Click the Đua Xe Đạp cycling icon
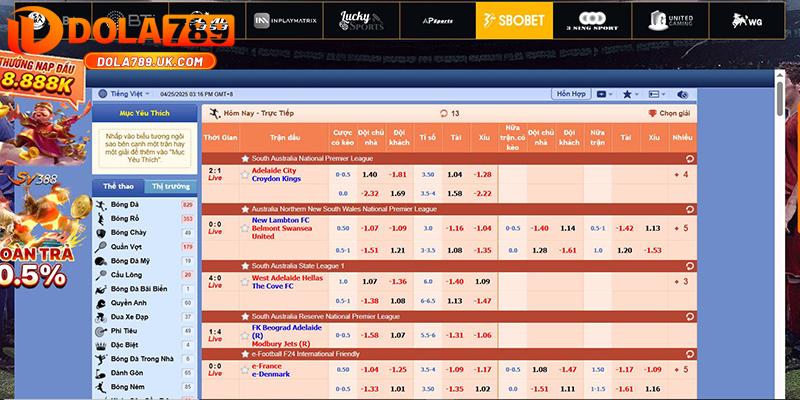 click(101, 317)
